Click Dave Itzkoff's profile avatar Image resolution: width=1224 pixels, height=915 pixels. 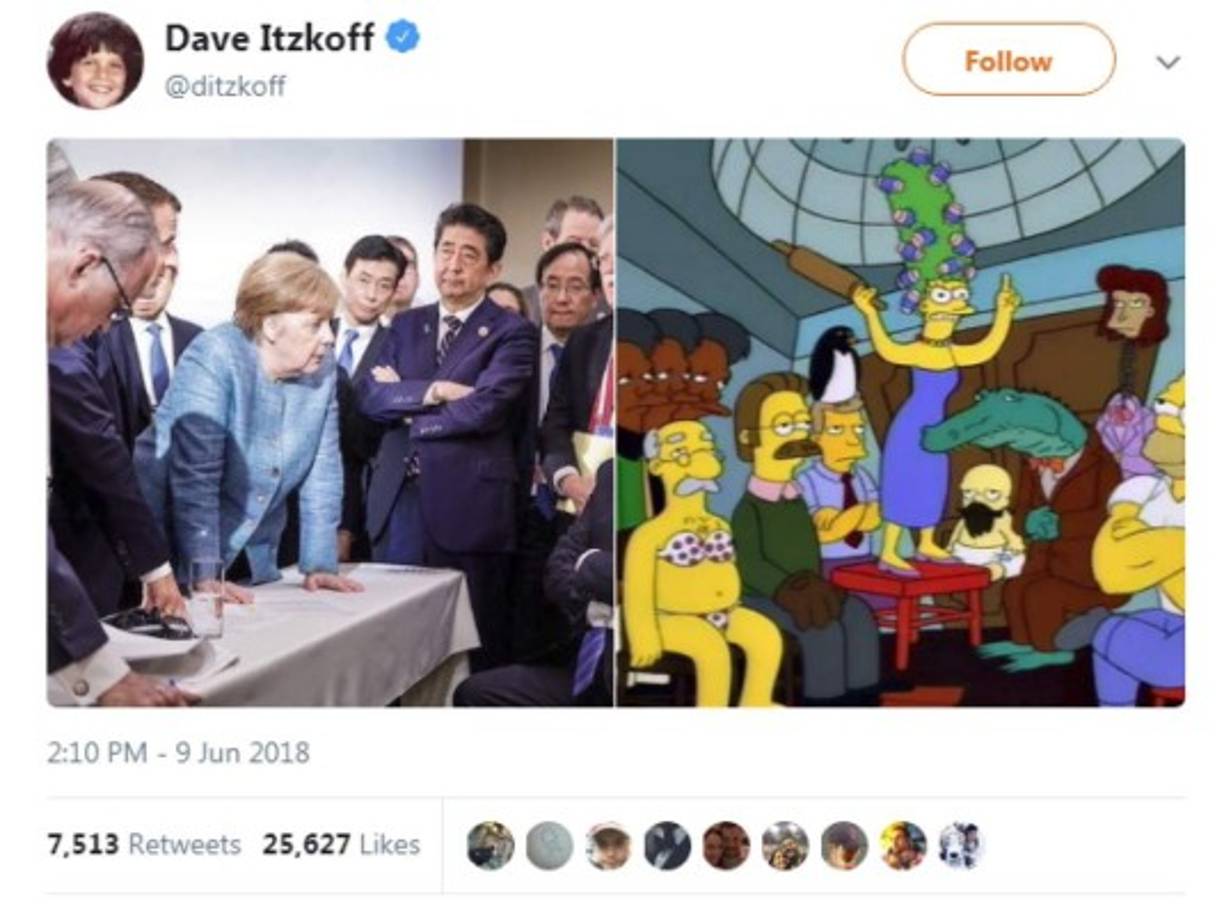[95, 61]
